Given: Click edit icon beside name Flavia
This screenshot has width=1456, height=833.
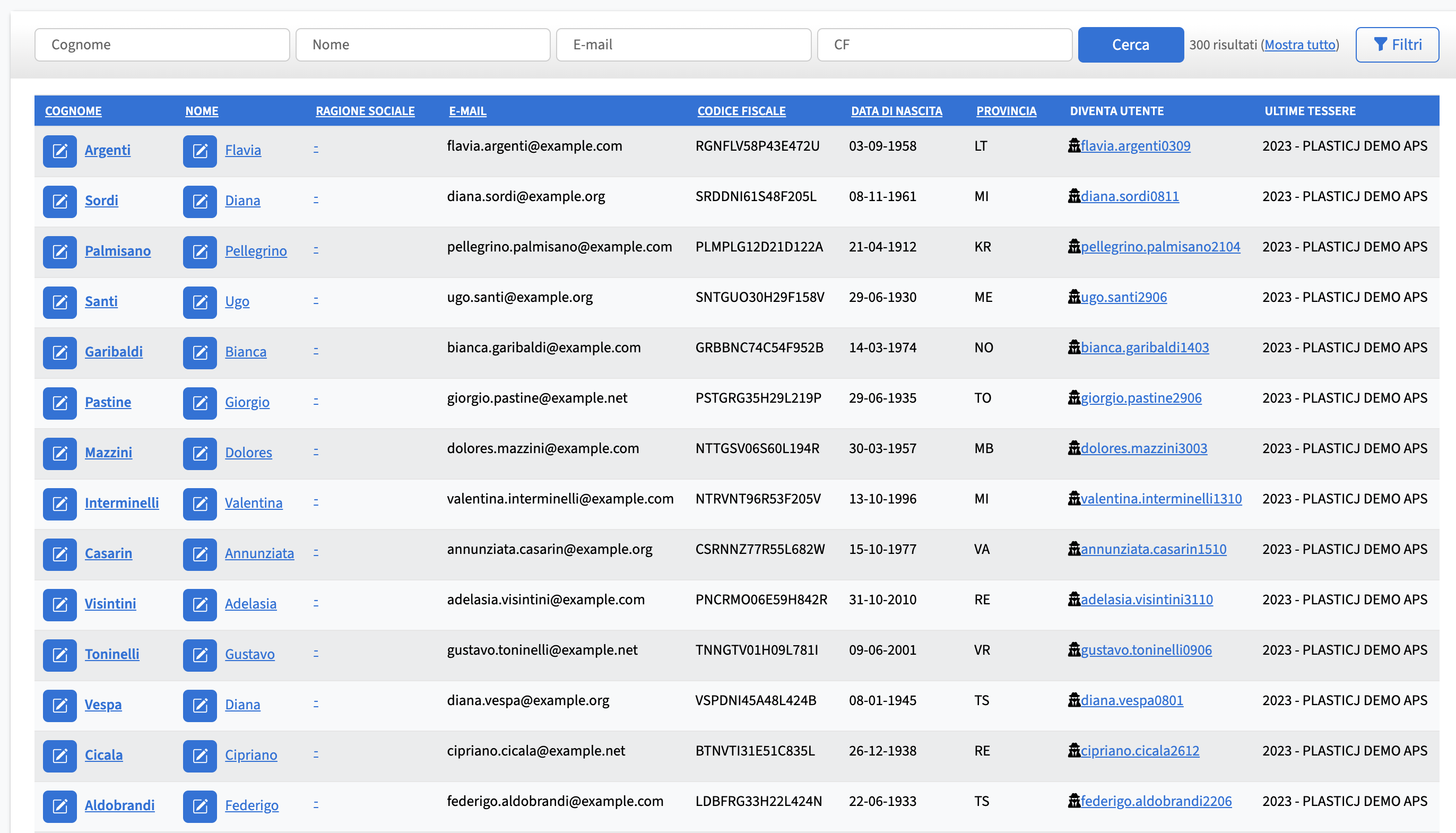Looking at the screenshot, I should point(200,151).
